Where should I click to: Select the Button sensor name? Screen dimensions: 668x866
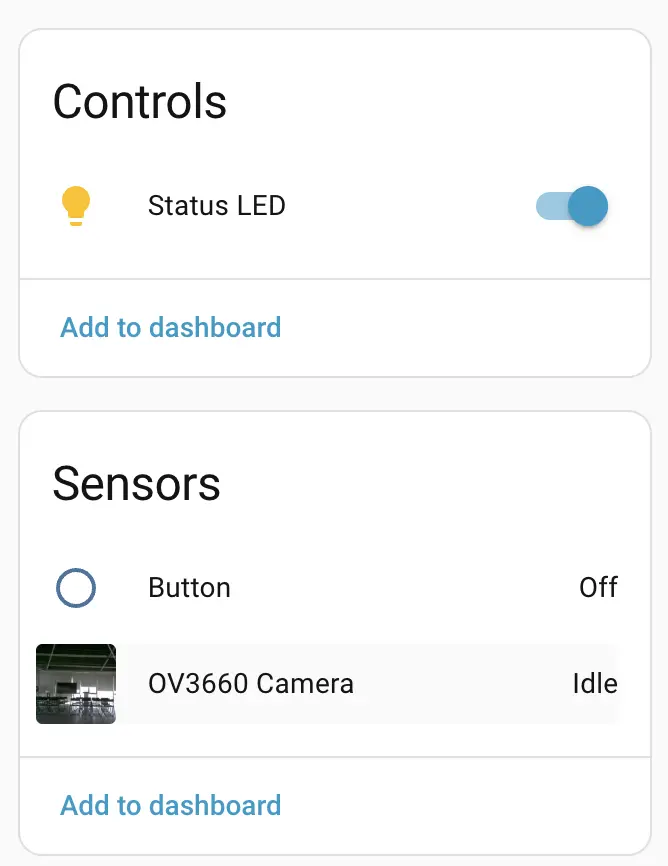[x=189, y=588]
